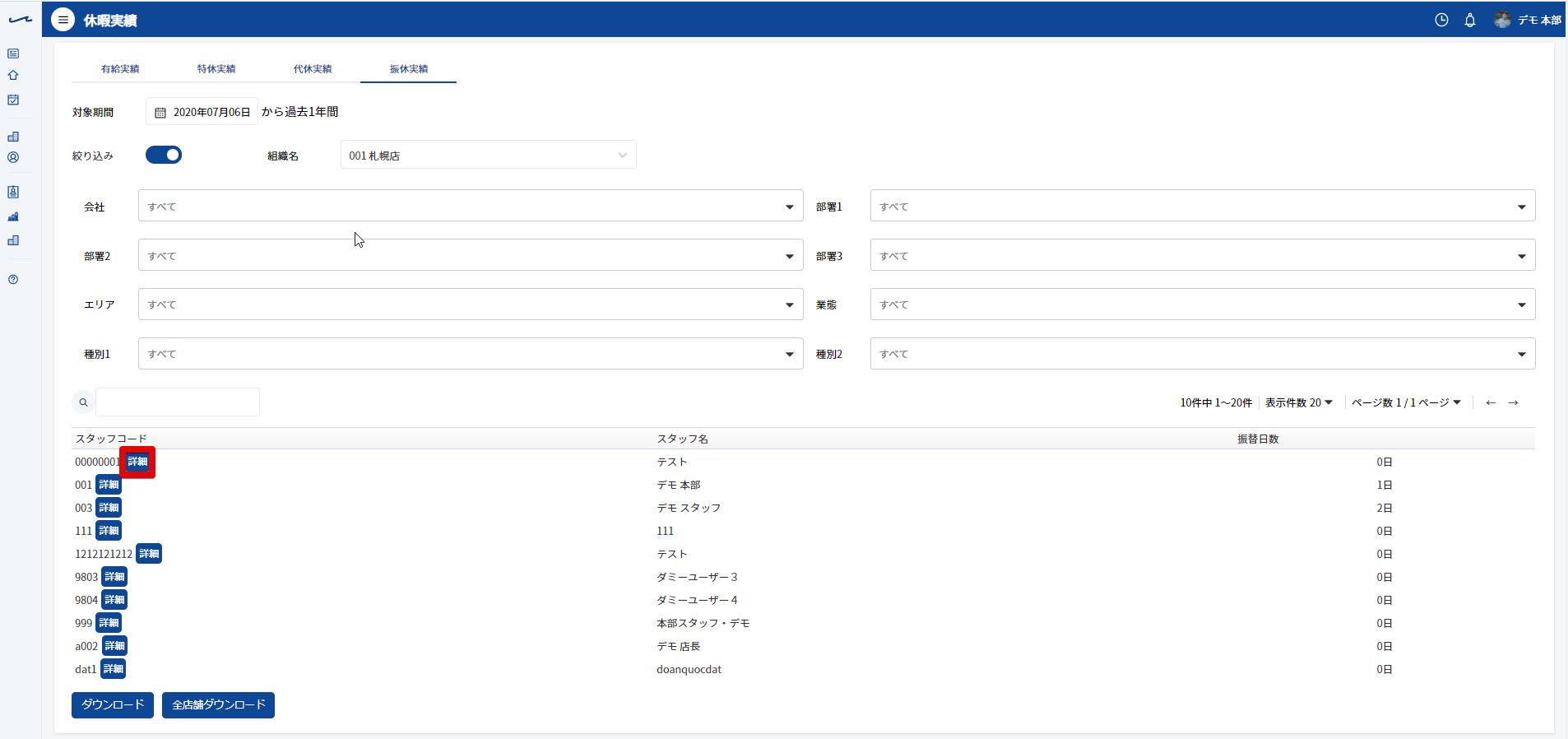
Task: Go to the previous page with the left arrow
Action: click(x=1491, y=402)
